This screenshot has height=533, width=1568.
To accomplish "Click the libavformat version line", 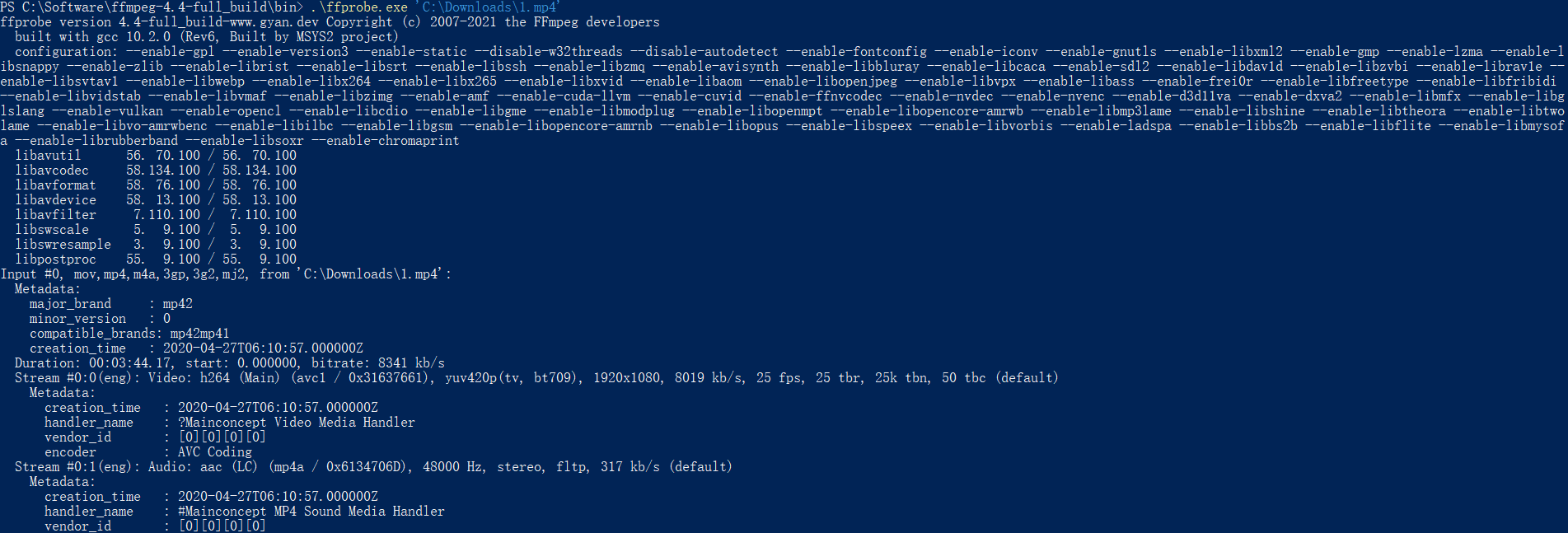I will 156,185.
